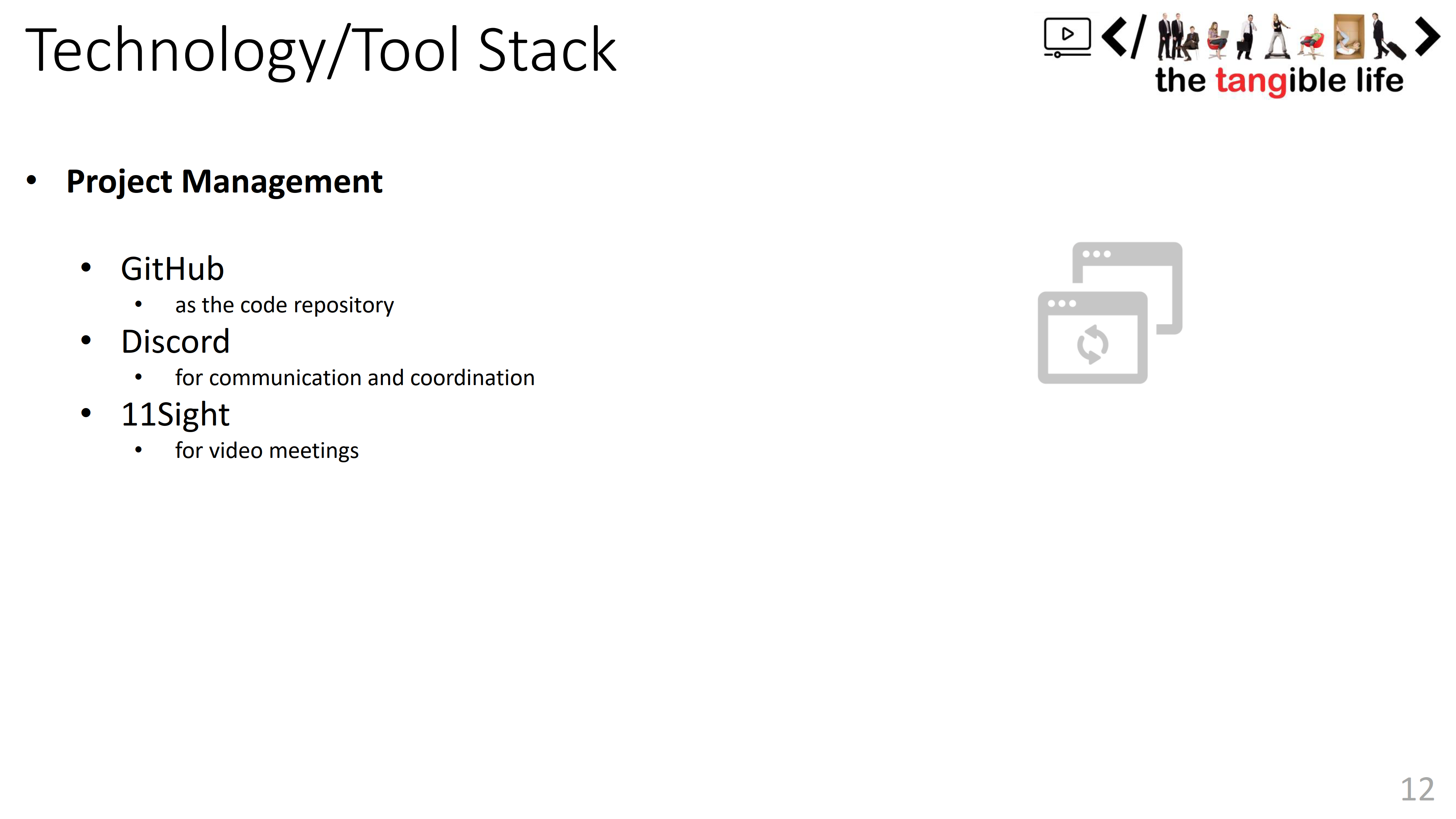Click the slide number 12

pos(1417,789)
